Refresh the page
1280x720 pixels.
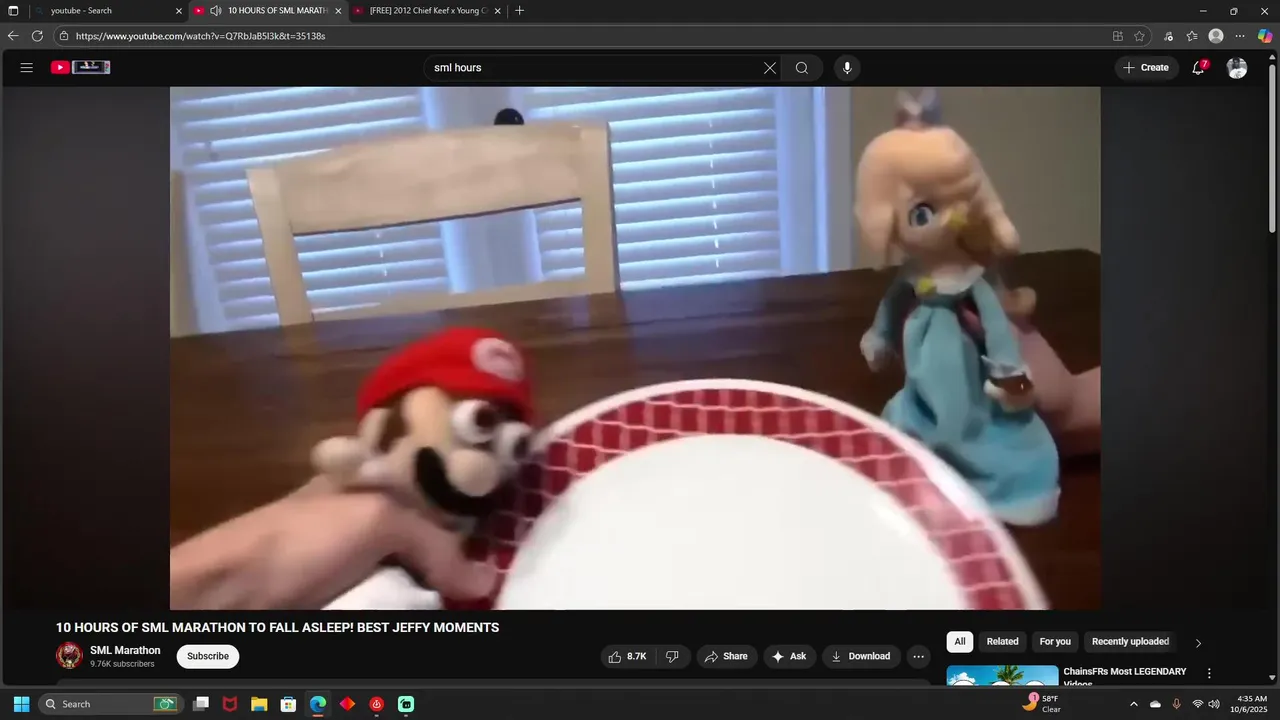(37, 36)
